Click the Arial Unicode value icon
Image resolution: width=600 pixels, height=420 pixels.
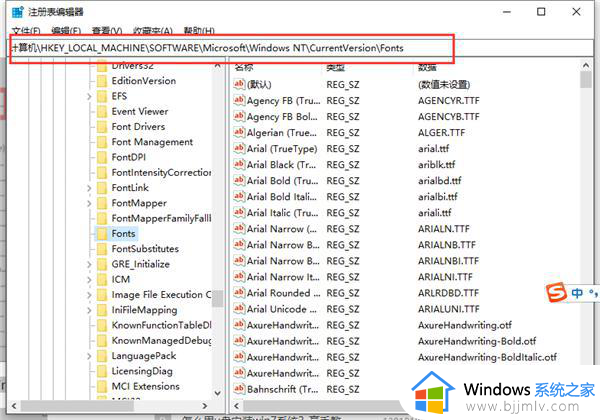[239, 309]
